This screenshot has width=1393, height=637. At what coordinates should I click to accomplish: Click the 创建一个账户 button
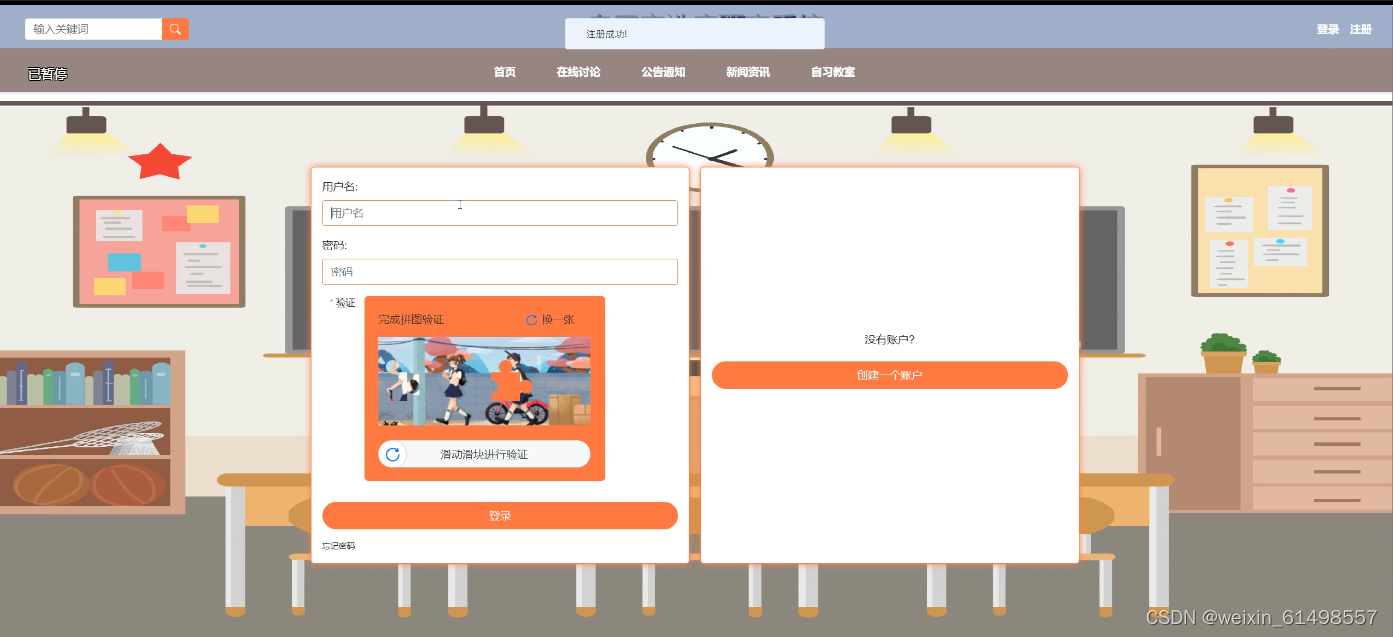[x=890, y=375]
